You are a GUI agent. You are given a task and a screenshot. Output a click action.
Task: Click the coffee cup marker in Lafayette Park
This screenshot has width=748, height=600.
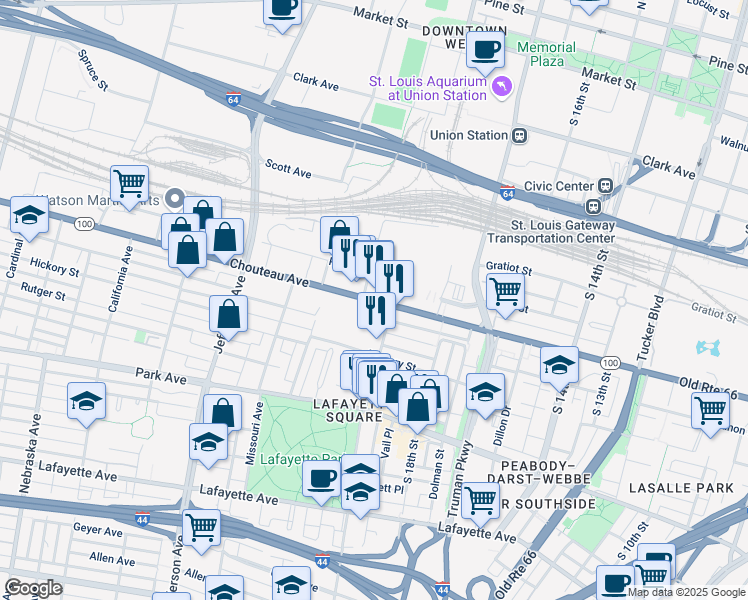[x=322, y=480]
